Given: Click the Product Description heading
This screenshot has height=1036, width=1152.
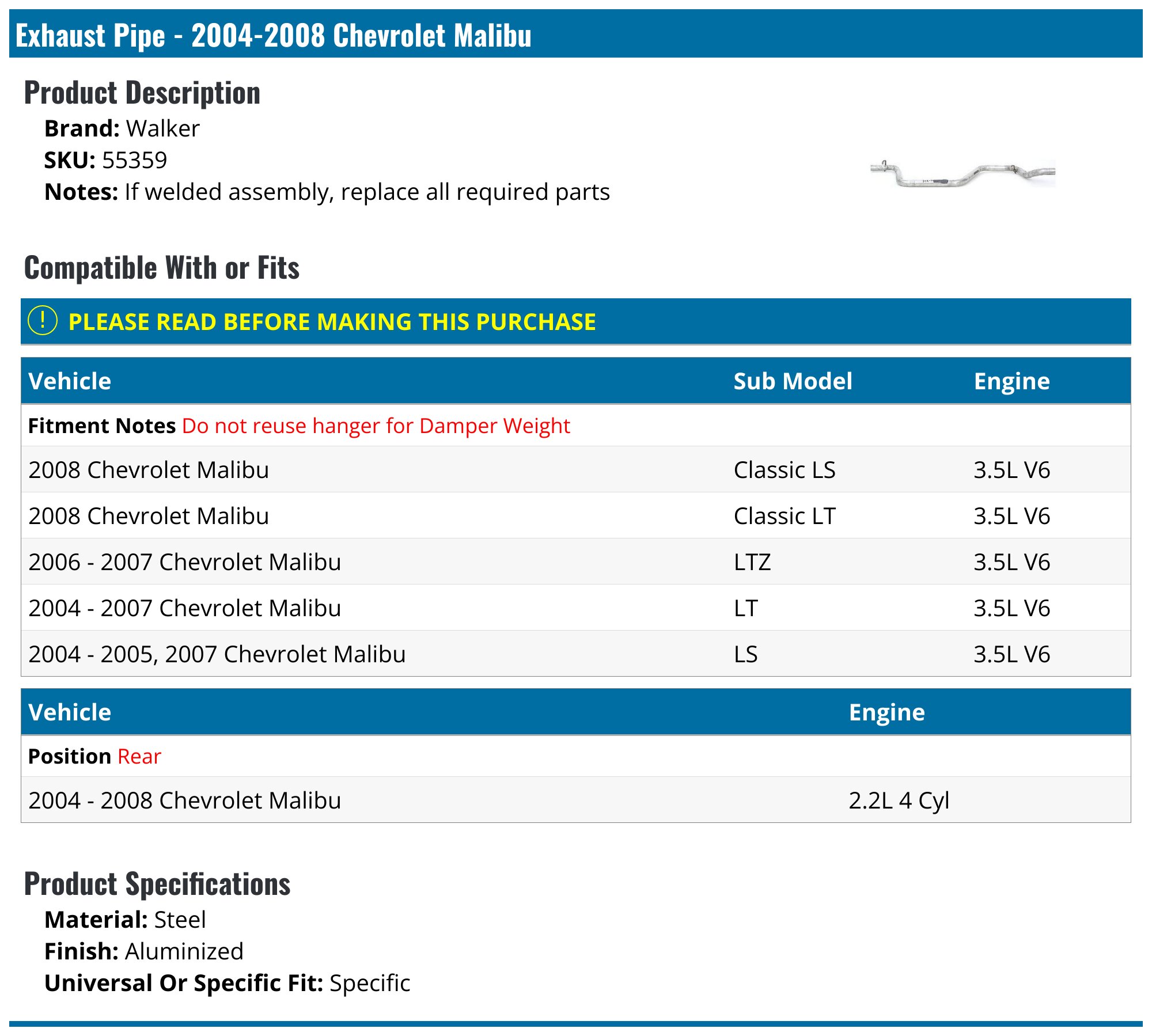Looking at the screenshot, I should tap(142, 93).
